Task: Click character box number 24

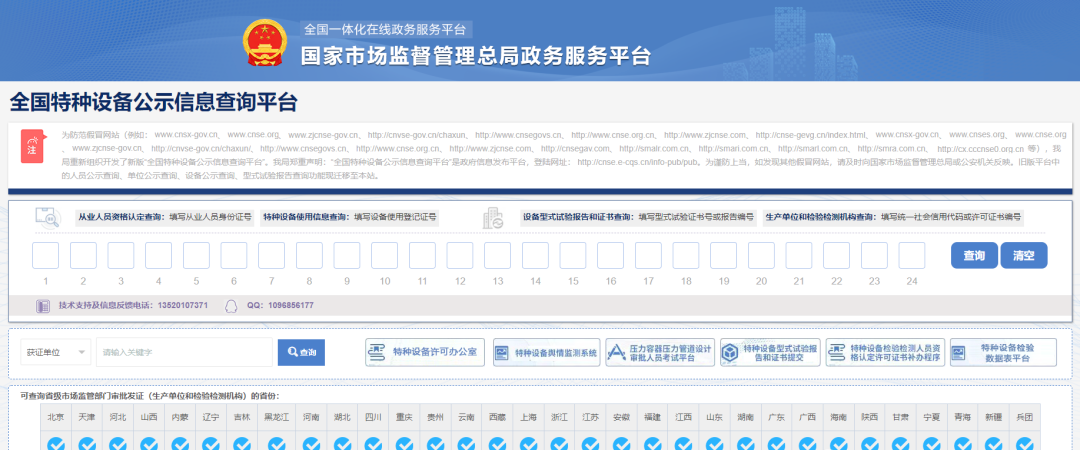Action: click(x=912, y=255)
